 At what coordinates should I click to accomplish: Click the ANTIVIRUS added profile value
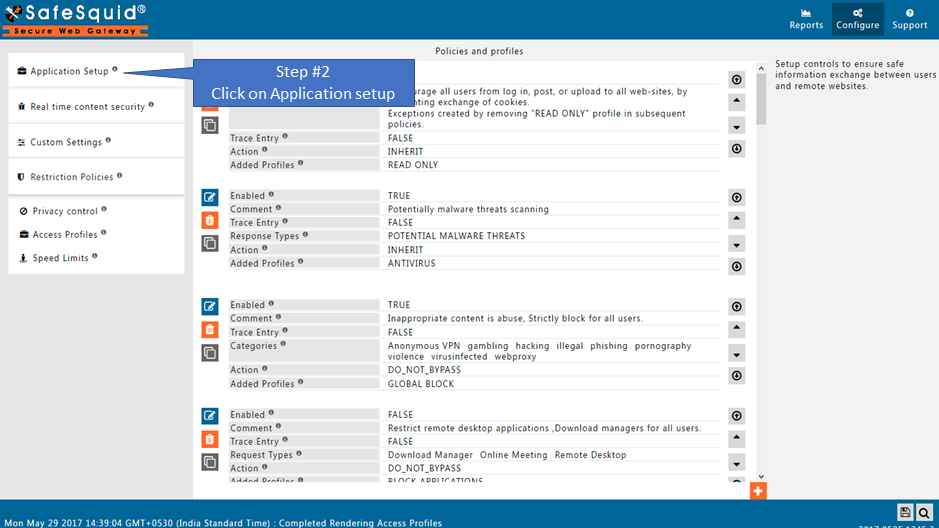[x=411, y=263]
